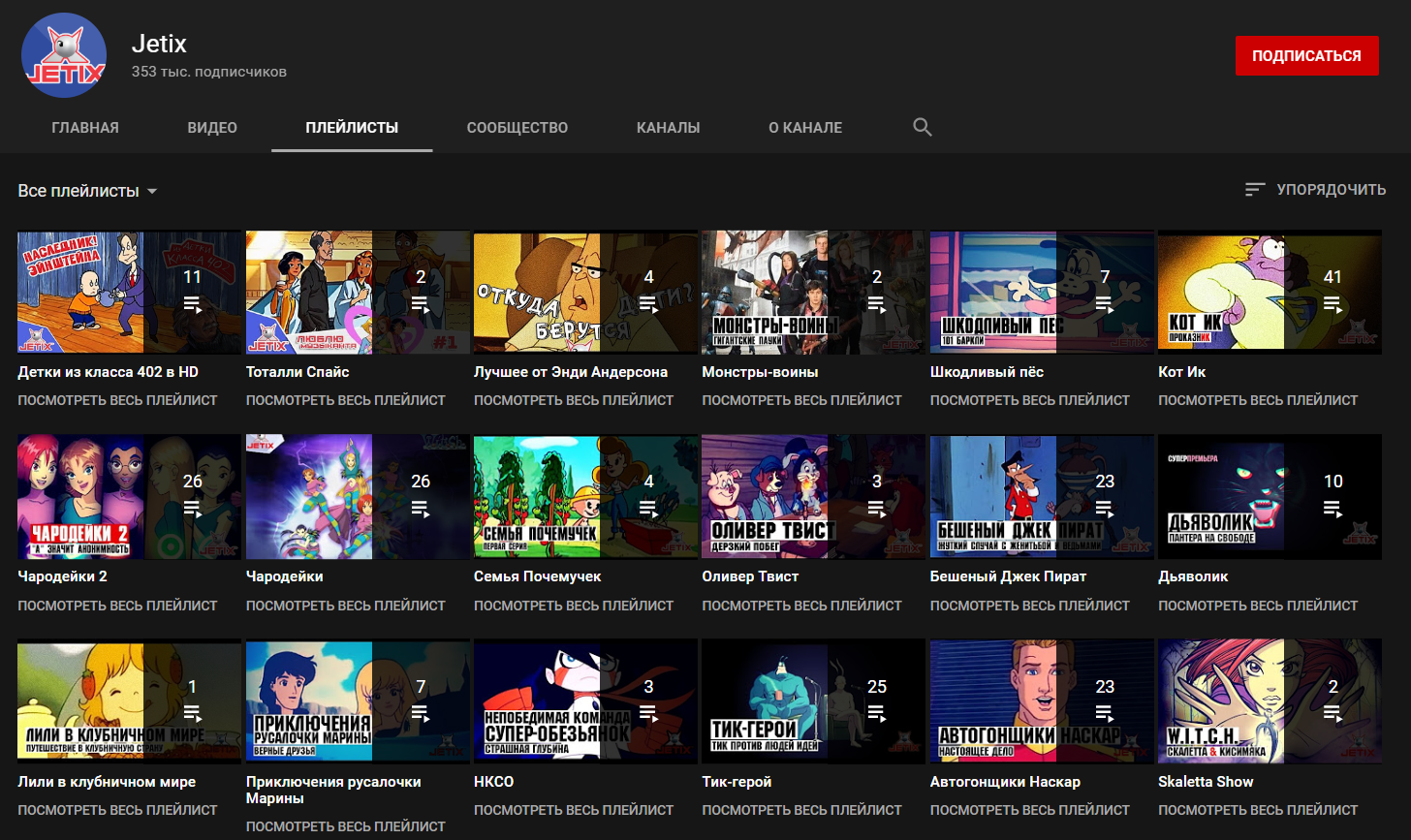The height and width of the screenshot is (840, 1411).
Task: Click the Jetix channel avatar logo
Action: (x=64, y=55)
